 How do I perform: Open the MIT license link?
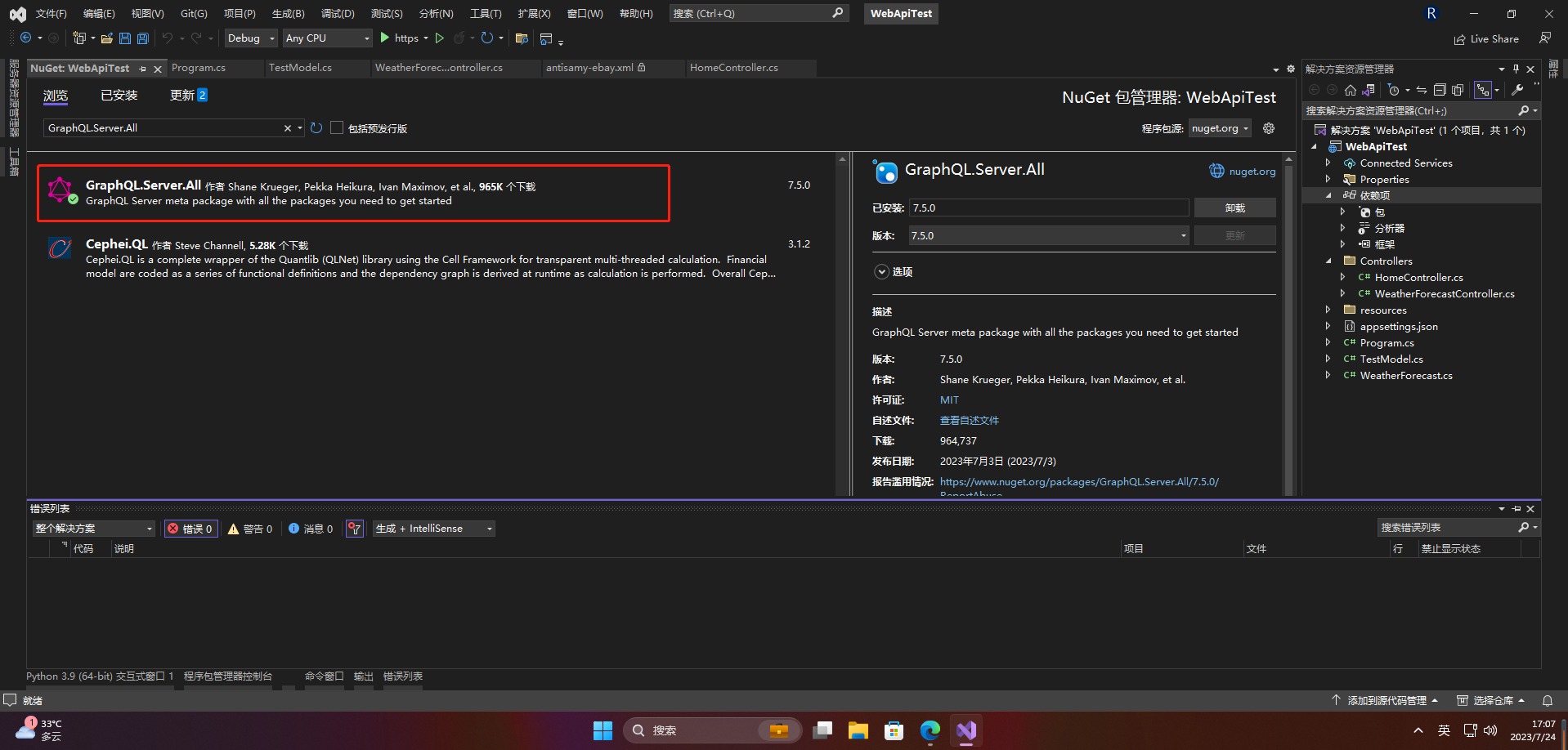click(949, 400)
